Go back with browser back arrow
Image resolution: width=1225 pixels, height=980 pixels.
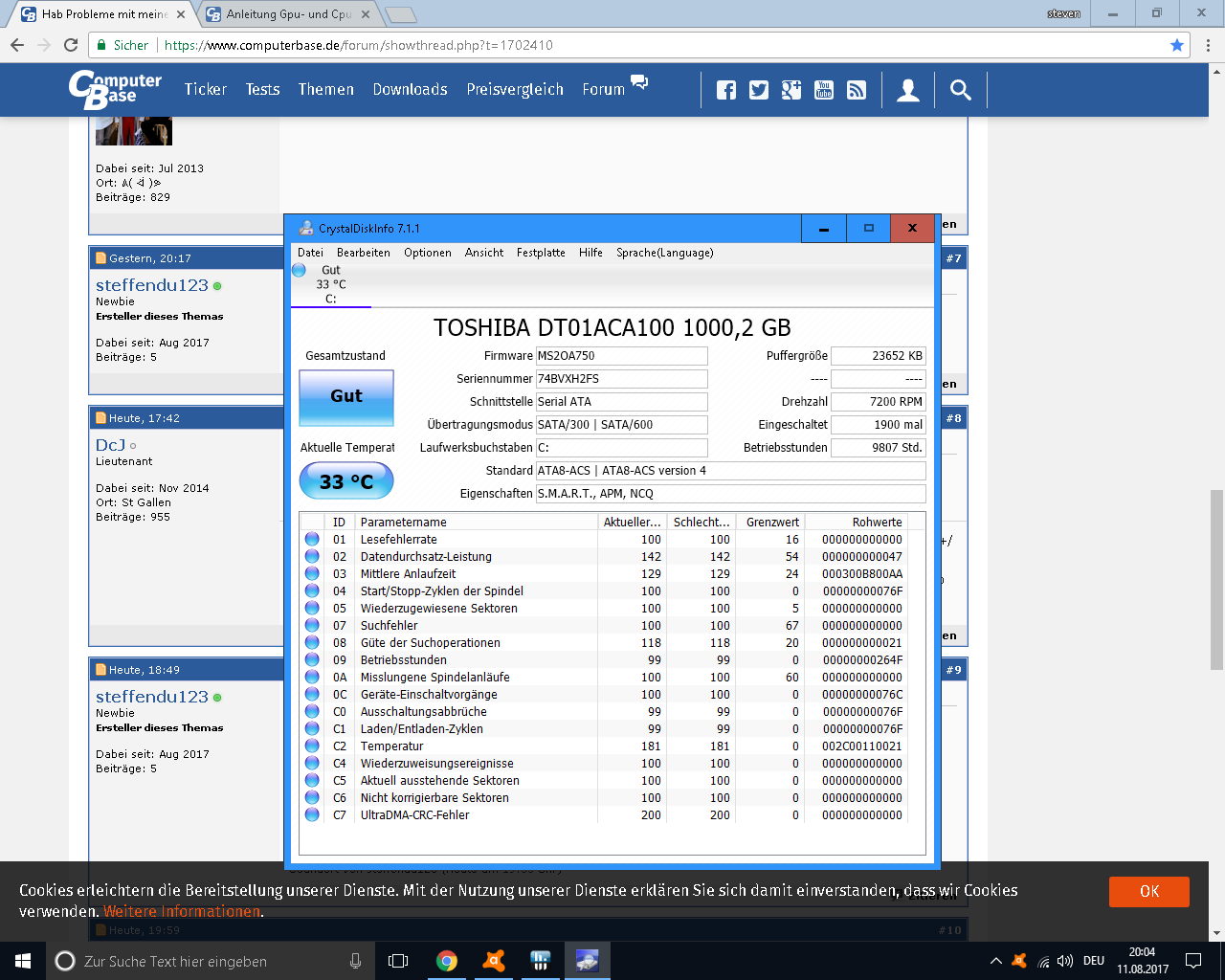tap(17, 45)
